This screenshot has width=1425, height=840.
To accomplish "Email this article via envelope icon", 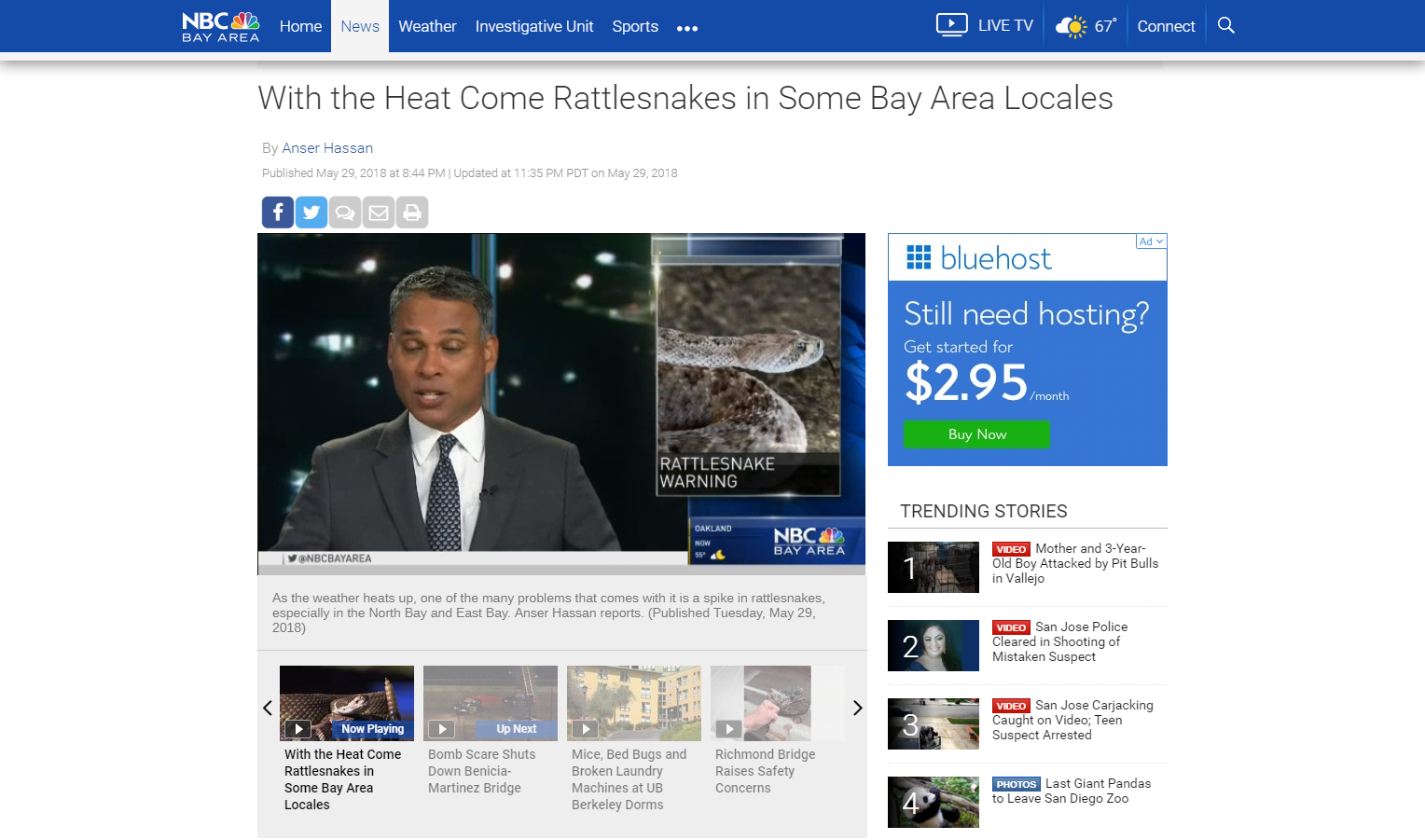I will coord(379,213).
